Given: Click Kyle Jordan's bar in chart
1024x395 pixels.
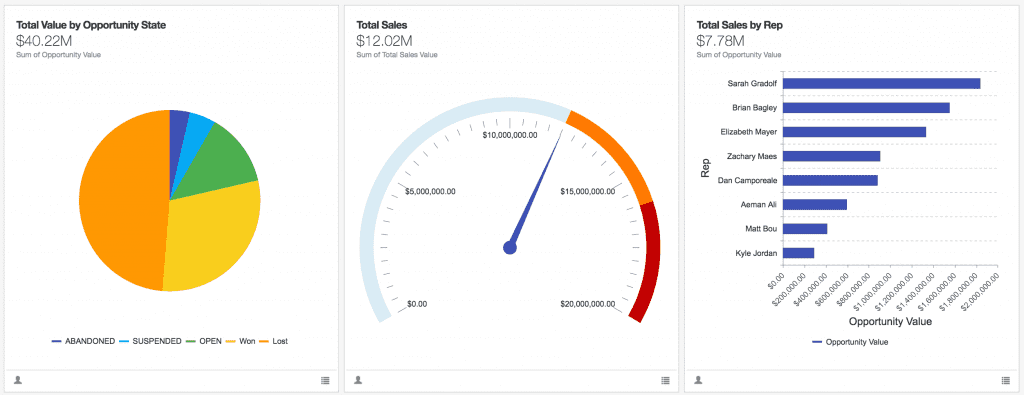Looking at the screenshot, I should point(798,253).
